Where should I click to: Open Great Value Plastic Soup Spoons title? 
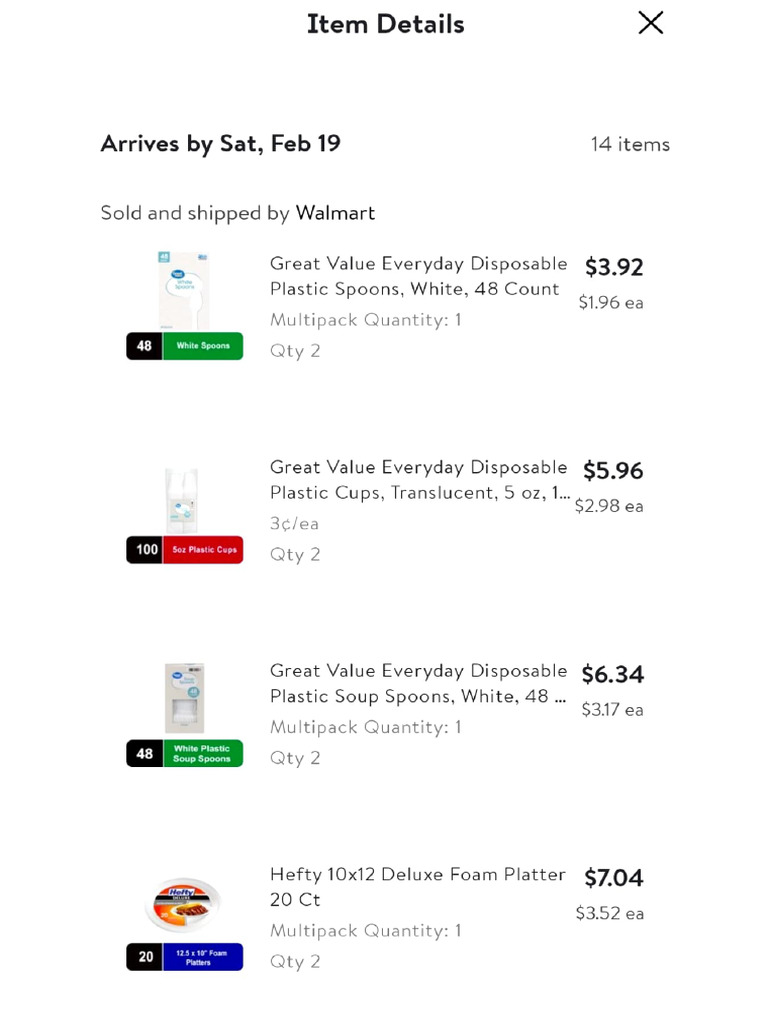[418, 683]
